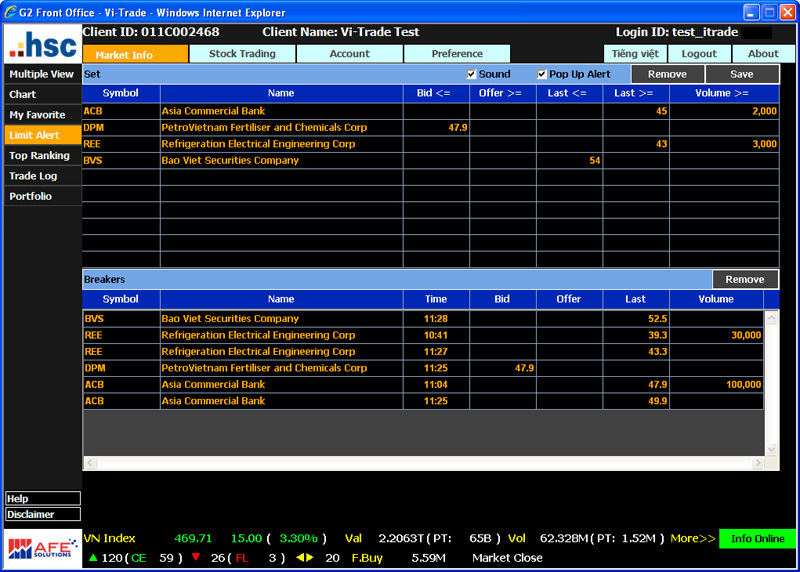Disable the Pop Up Alert checkbox
800x572 pixels.
click(542, 74)
